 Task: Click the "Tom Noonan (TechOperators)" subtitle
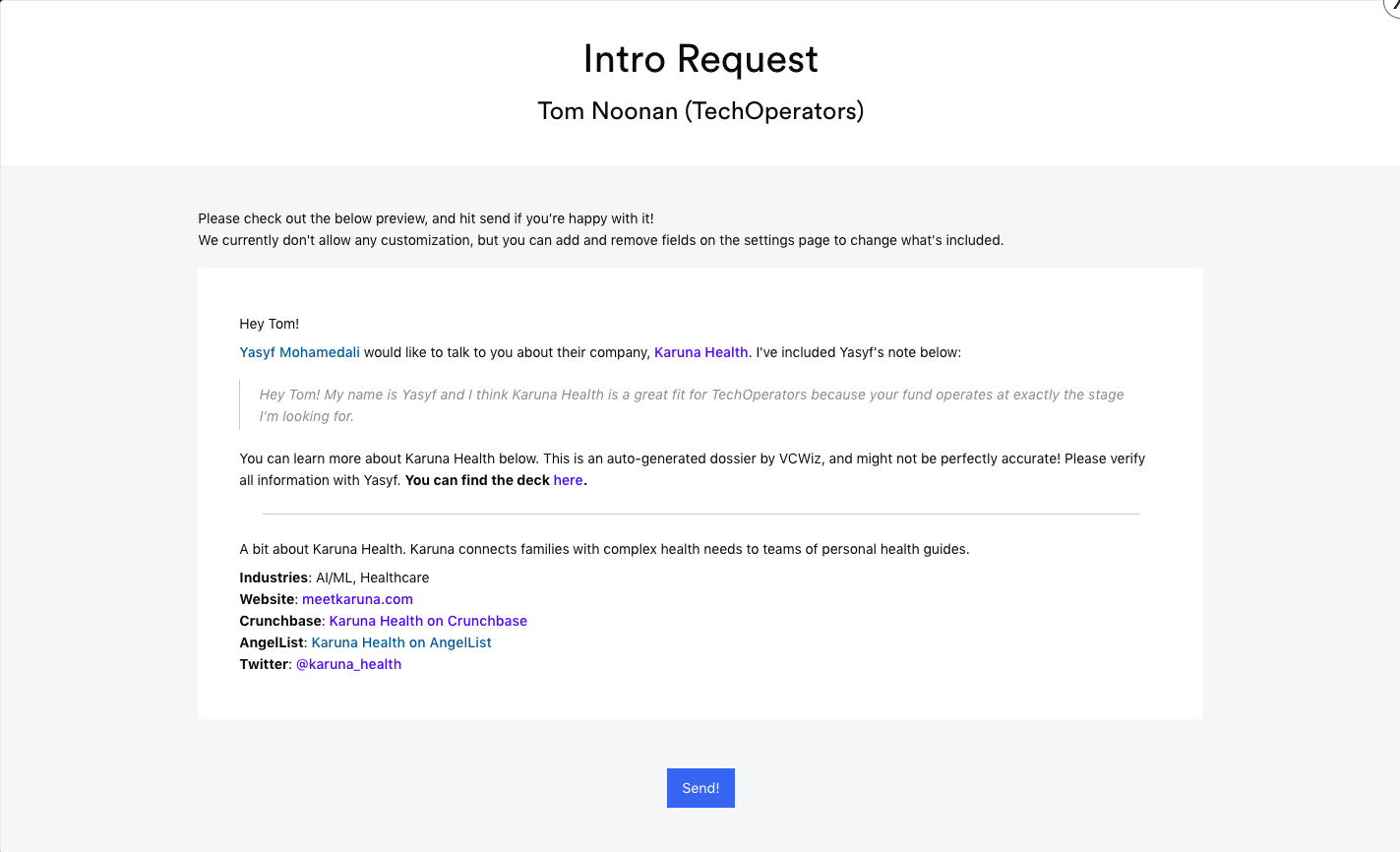pyautogui.click(x=700, y=111)
